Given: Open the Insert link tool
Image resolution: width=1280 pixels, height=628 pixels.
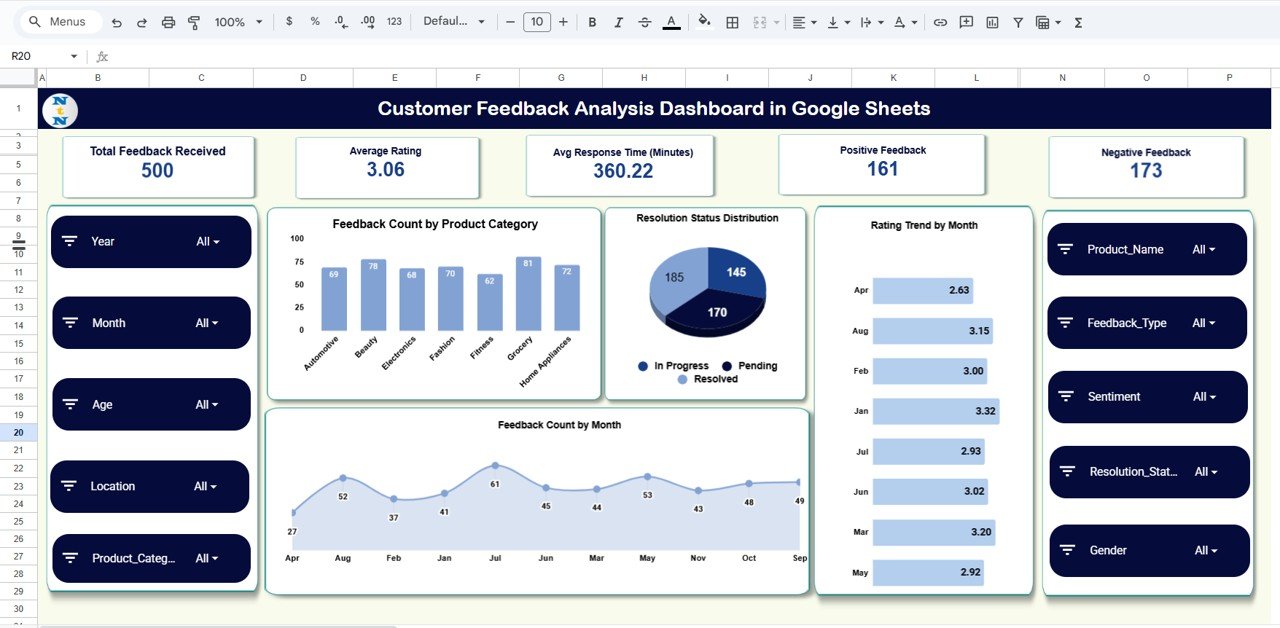Looking at the screenshot, I should (x=939, y=20).
